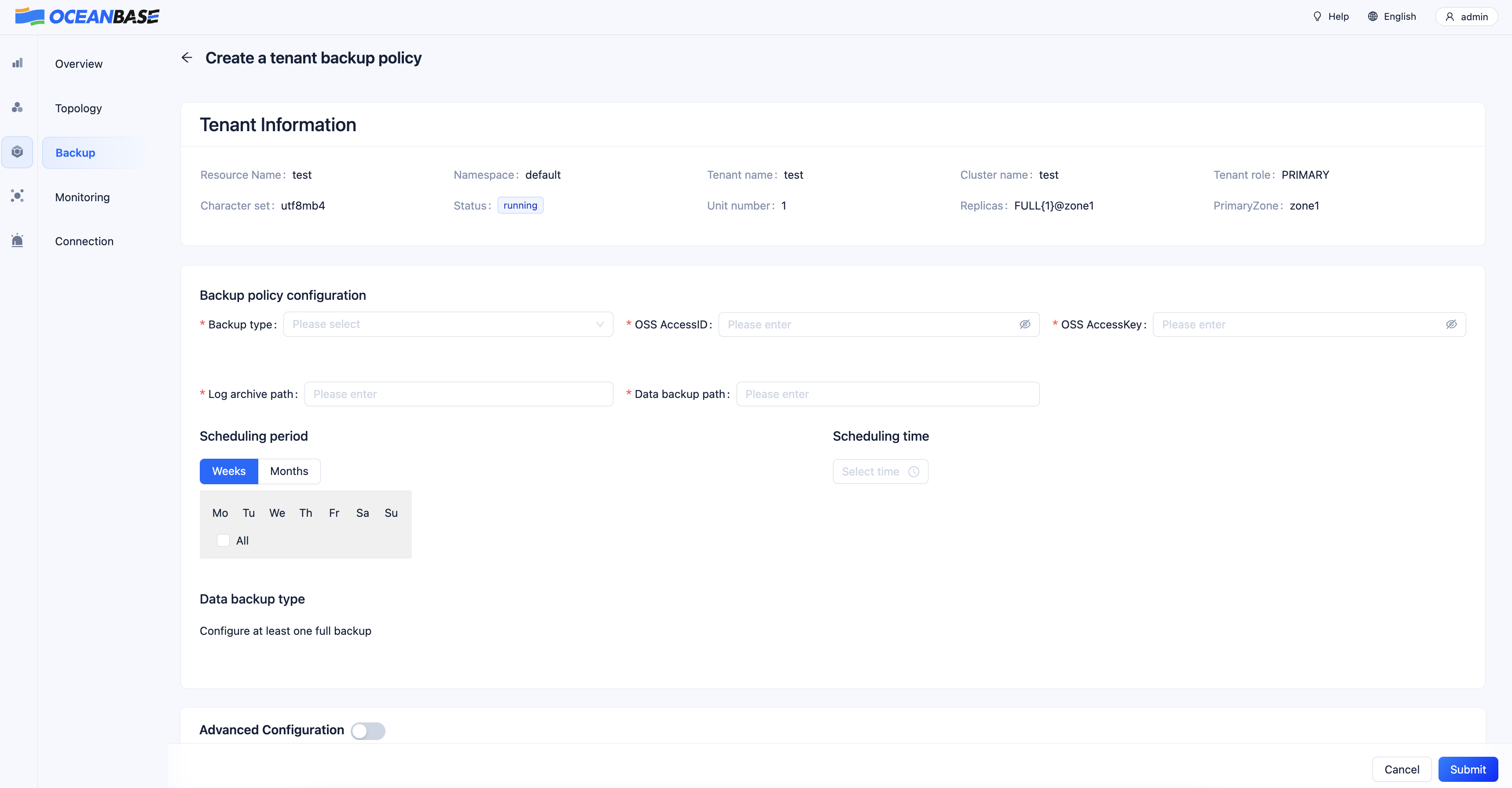Screen dimensions: 1512x788
Task: Click the admin user avatar icon
Action: pyautogui.click(x=1450, y=17)
